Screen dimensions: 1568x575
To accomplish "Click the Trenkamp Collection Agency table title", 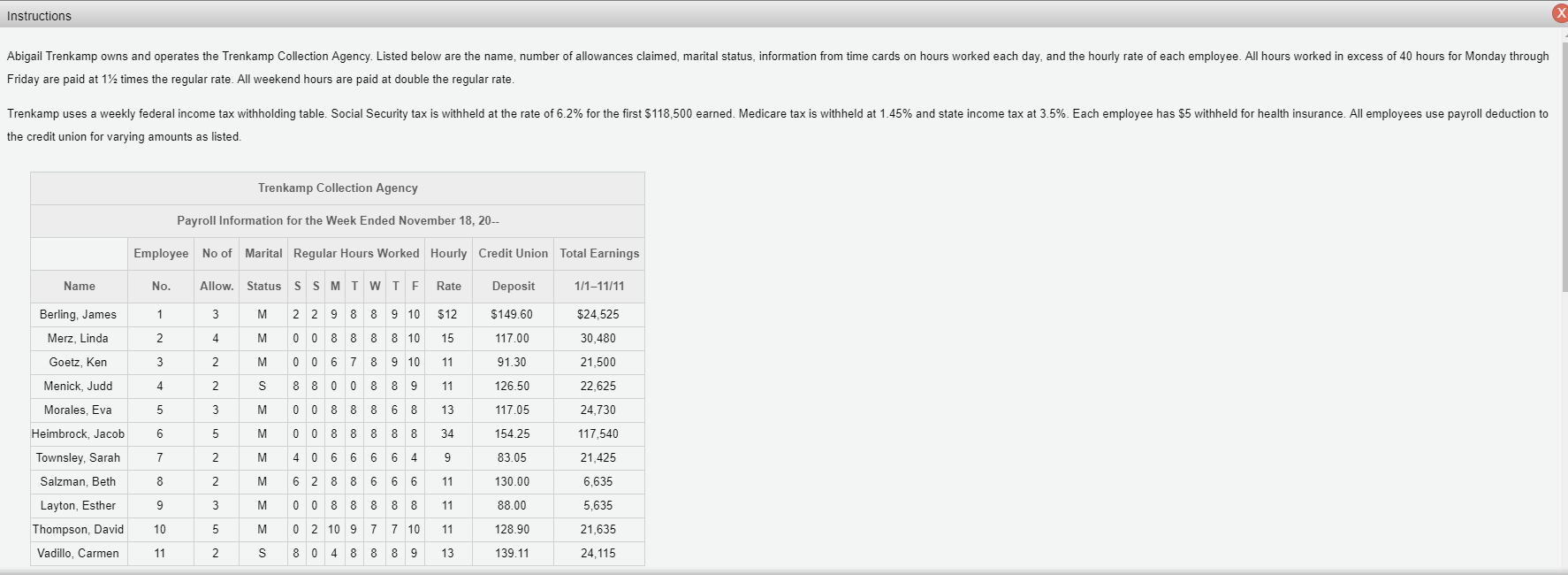I will 339,188.
